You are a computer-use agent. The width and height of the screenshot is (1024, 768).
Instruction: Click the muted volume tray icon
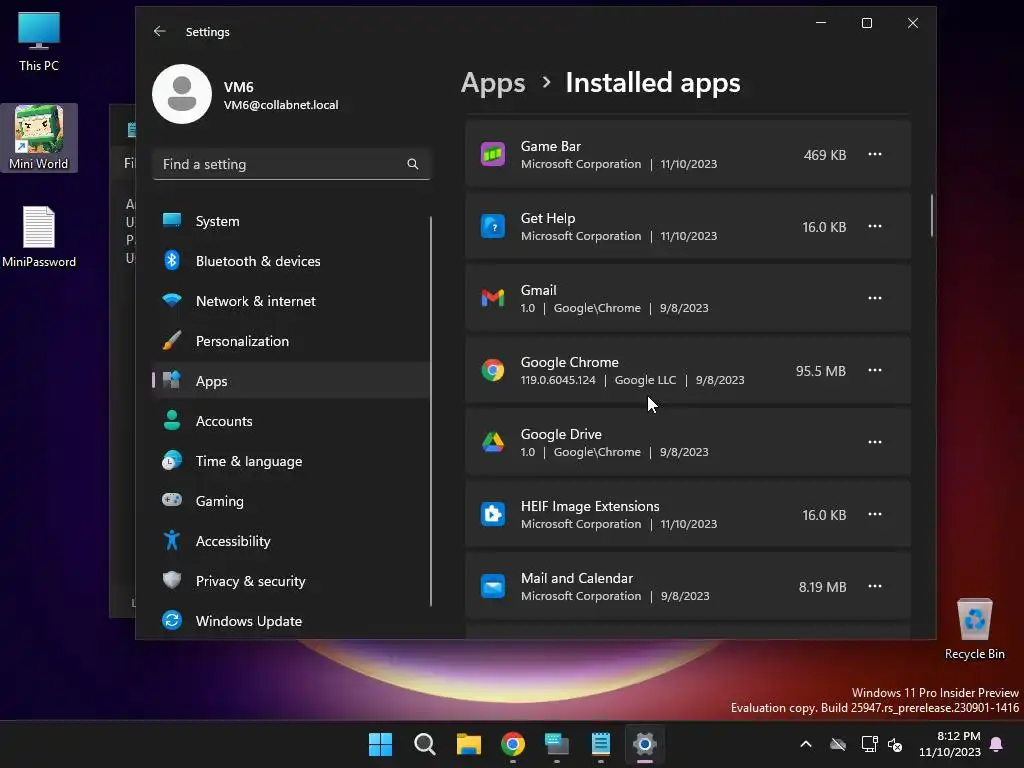[x=895, y=744]
